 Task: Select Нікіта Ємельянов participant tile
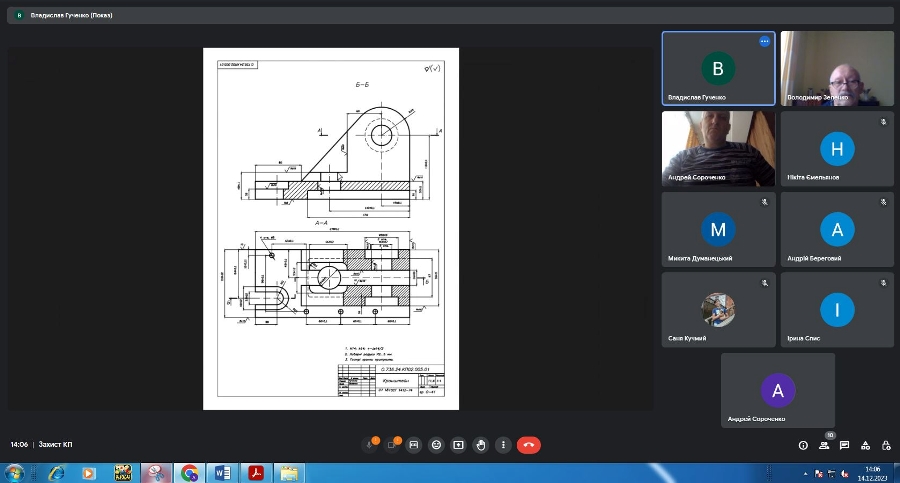click(x=837, y=148)
